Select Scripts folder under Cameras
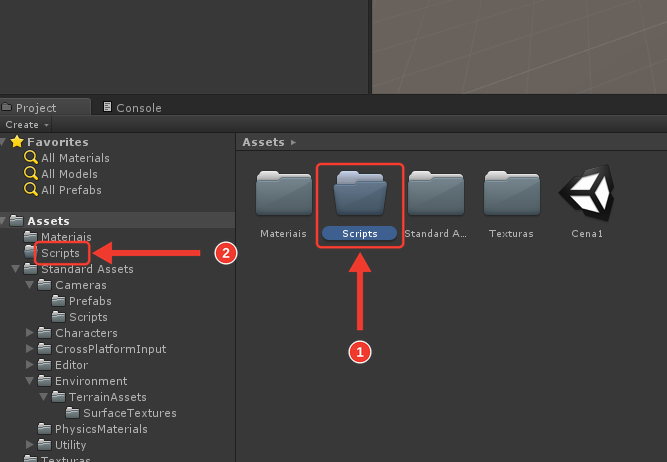 88,317
